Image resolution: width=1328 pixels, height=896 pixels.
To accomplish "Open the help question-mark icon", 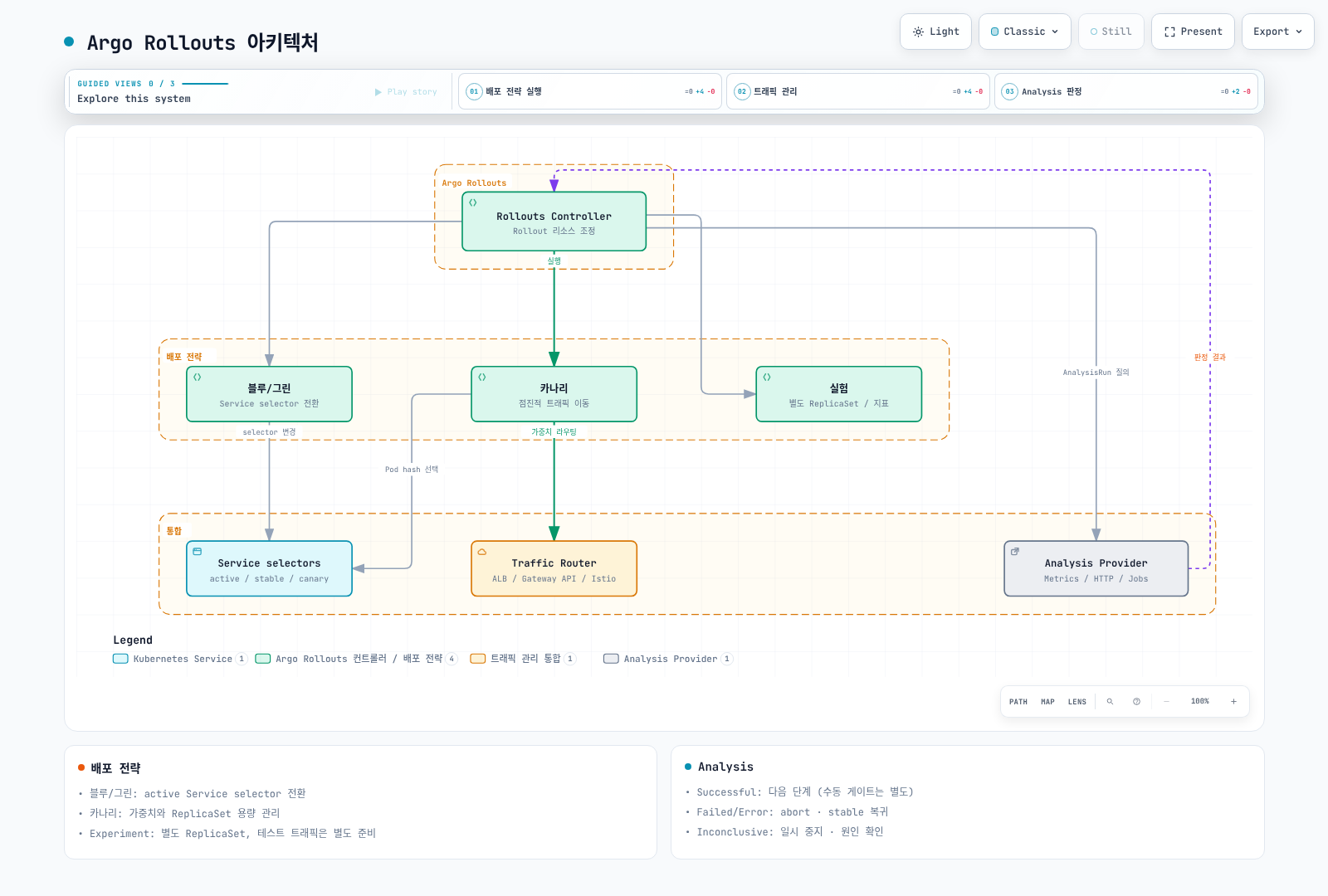I will click(1136, 702).
